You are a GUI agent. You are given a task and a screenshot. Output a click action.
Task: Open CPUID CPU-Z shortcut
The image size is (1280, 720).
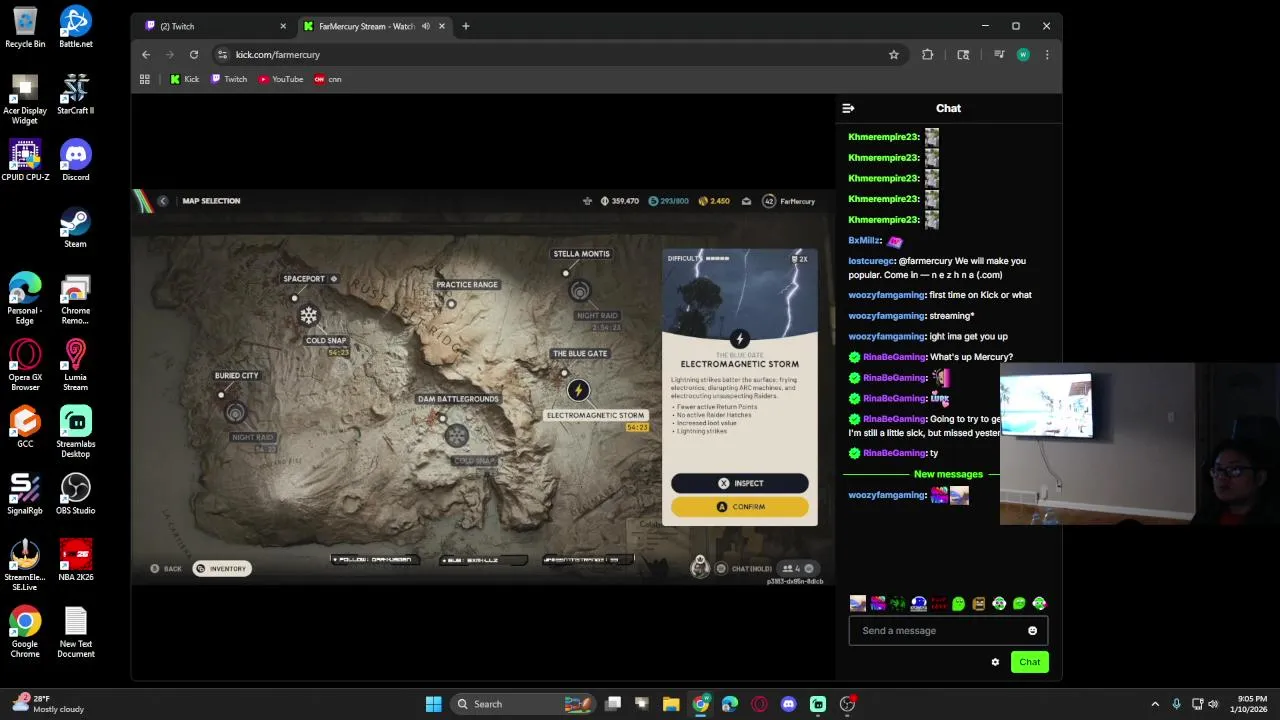point(25,161)
